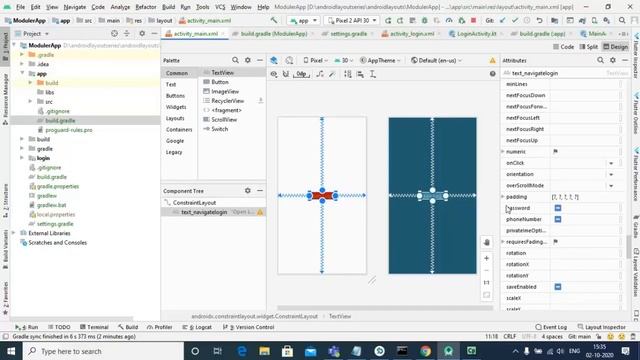Open the AppTheme dropdown
Image resolution: width=640 pixels, height=360 pixels.
(x=380, y=60)
